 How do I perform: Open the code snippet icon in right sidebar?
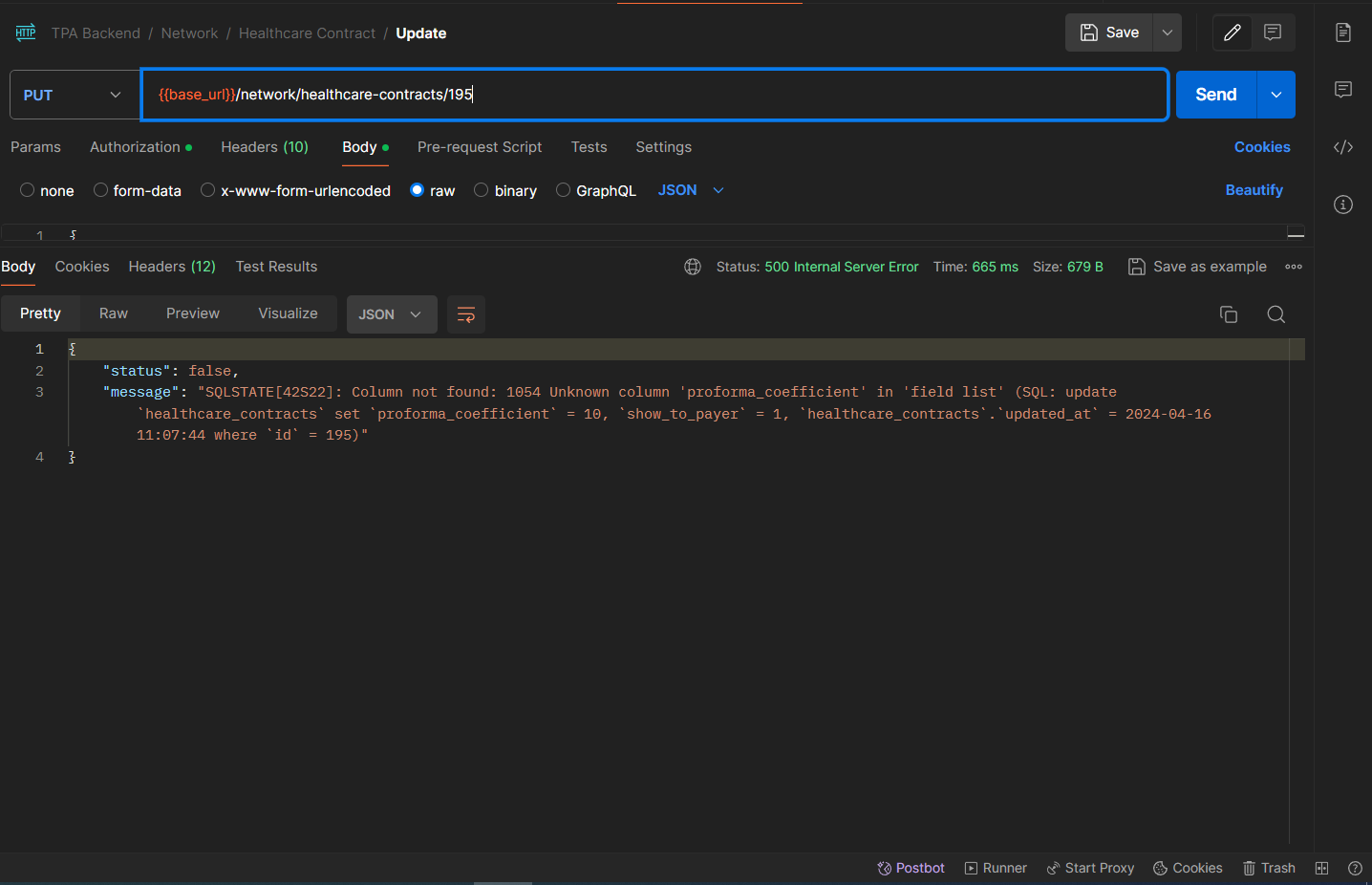[x=1343, y=147]
